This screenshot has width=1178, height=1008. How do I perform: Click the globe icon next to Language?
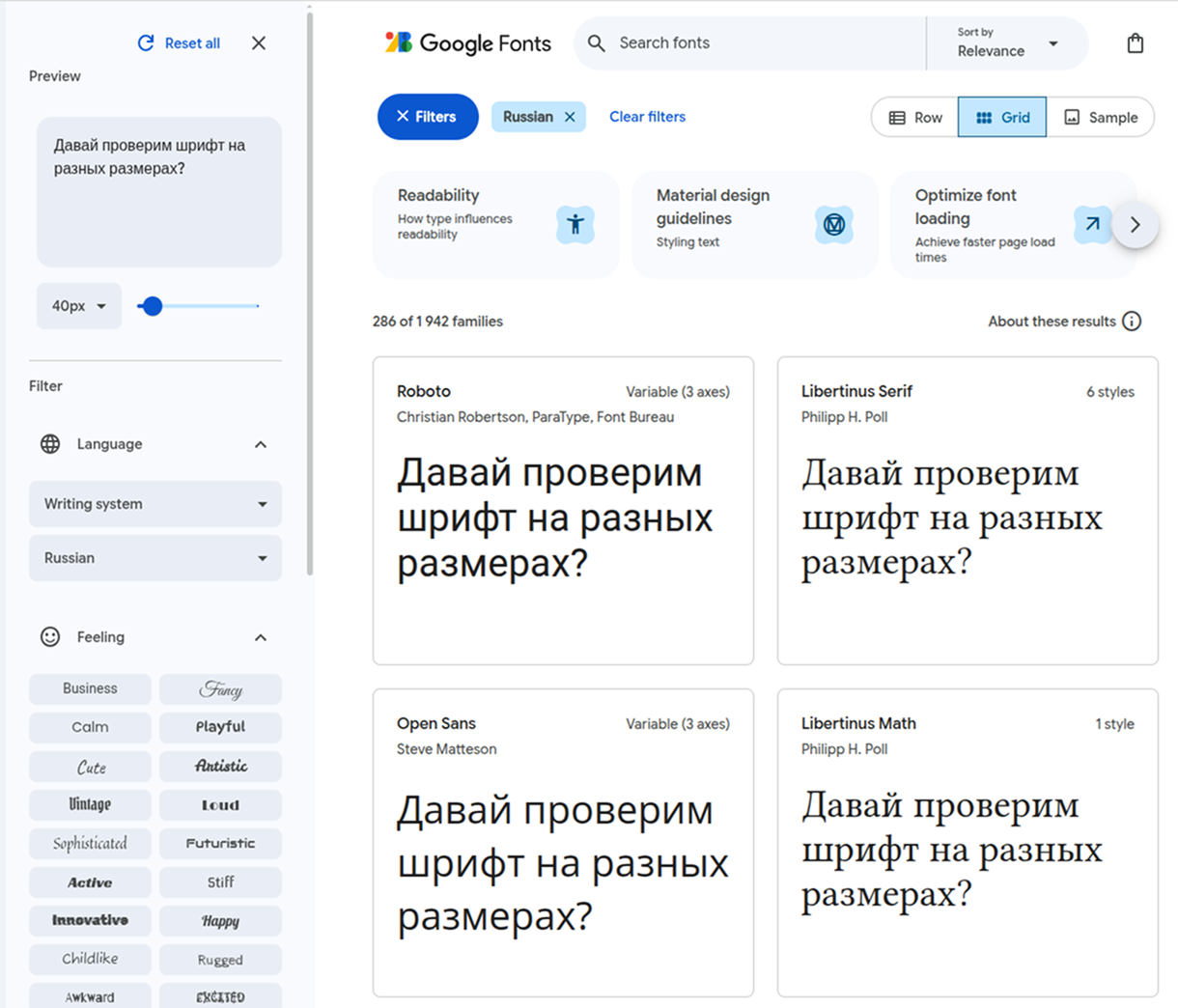pos(50,444)
